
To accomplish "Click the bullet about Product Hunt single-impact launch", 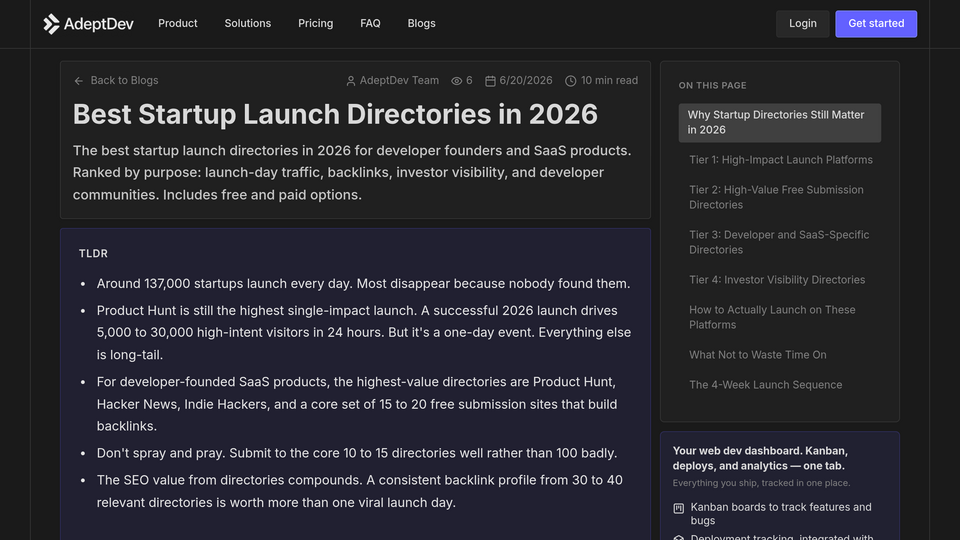I will click(364, 332).
